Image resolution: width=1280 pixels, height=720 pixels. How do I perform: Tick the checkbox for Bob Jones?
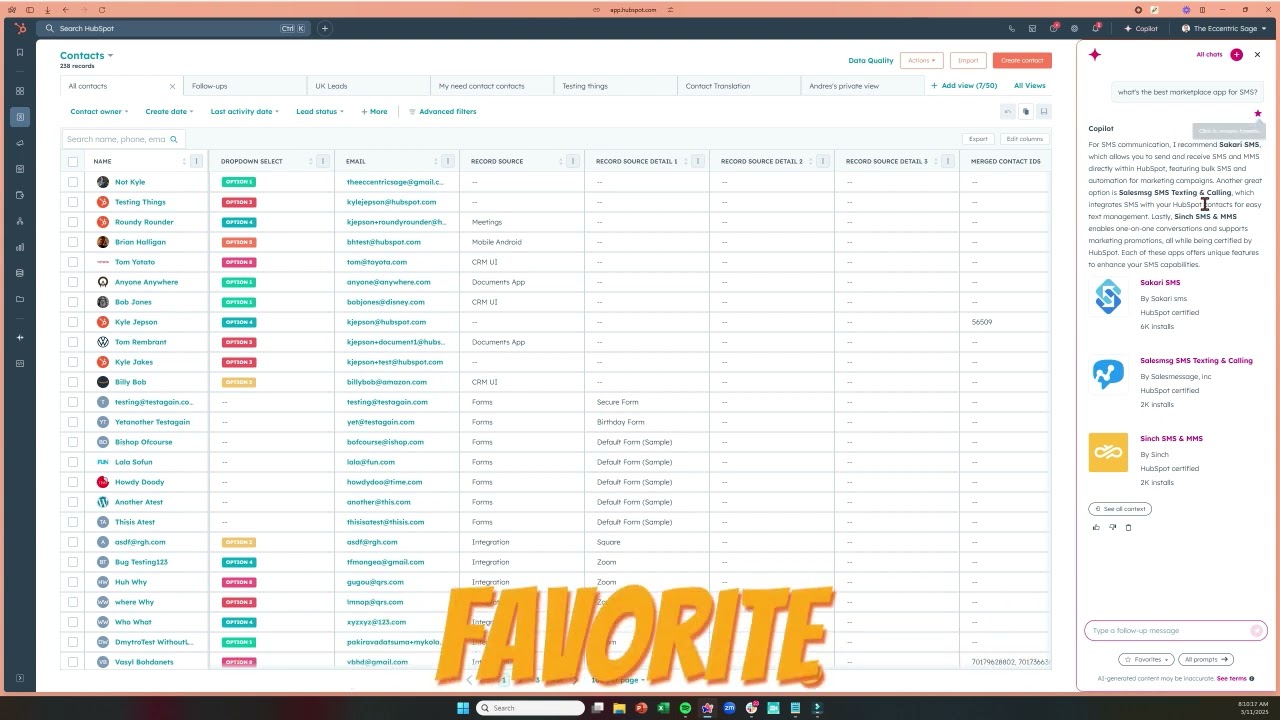[x=73, y=302]
